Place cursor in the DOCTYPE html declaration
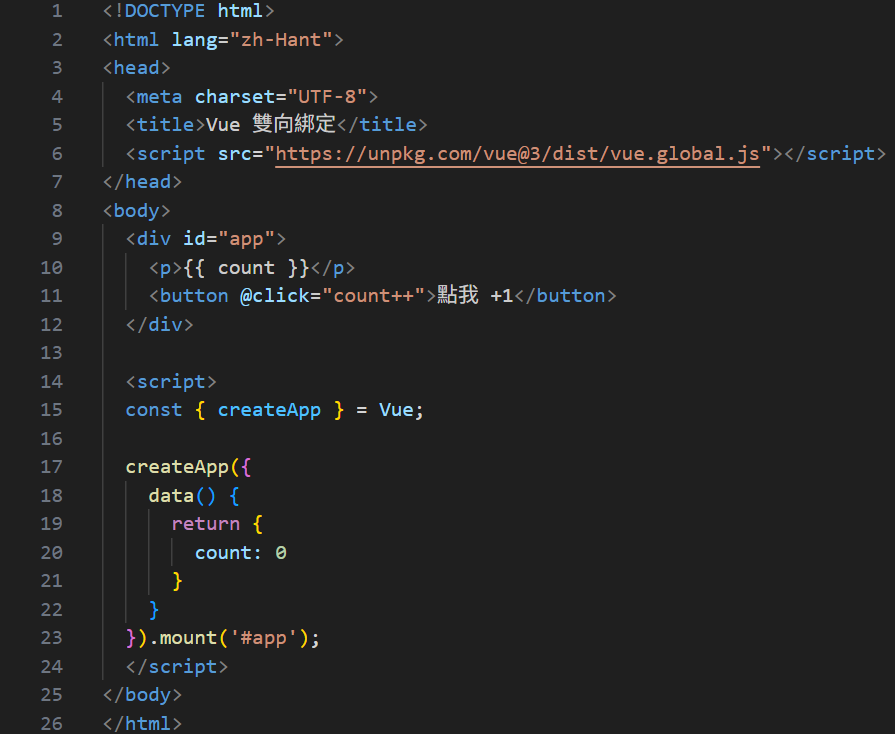 point(188,11)
